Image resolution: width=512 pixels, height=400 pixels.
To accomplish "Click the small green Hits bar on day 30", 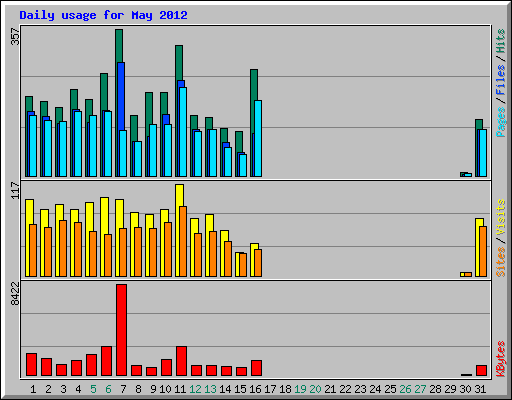I will (462, 174).
